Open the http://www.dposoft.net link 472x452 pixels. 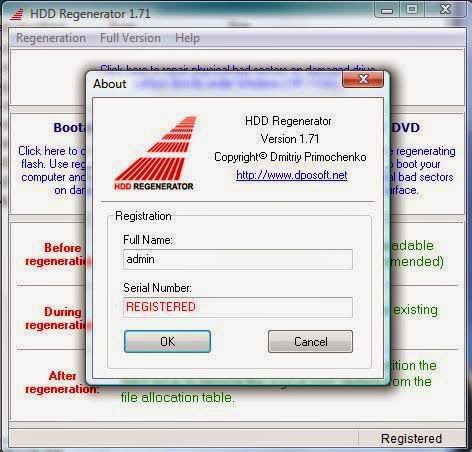[x=292, y=175]
